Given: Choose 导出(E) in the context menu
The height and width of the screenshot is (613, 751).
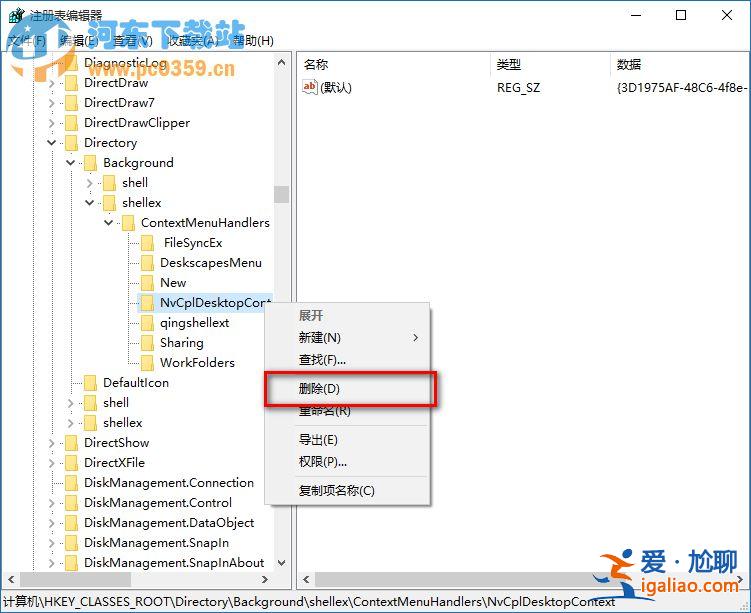Looking at the screenshot, I should [x=349, y=440].
